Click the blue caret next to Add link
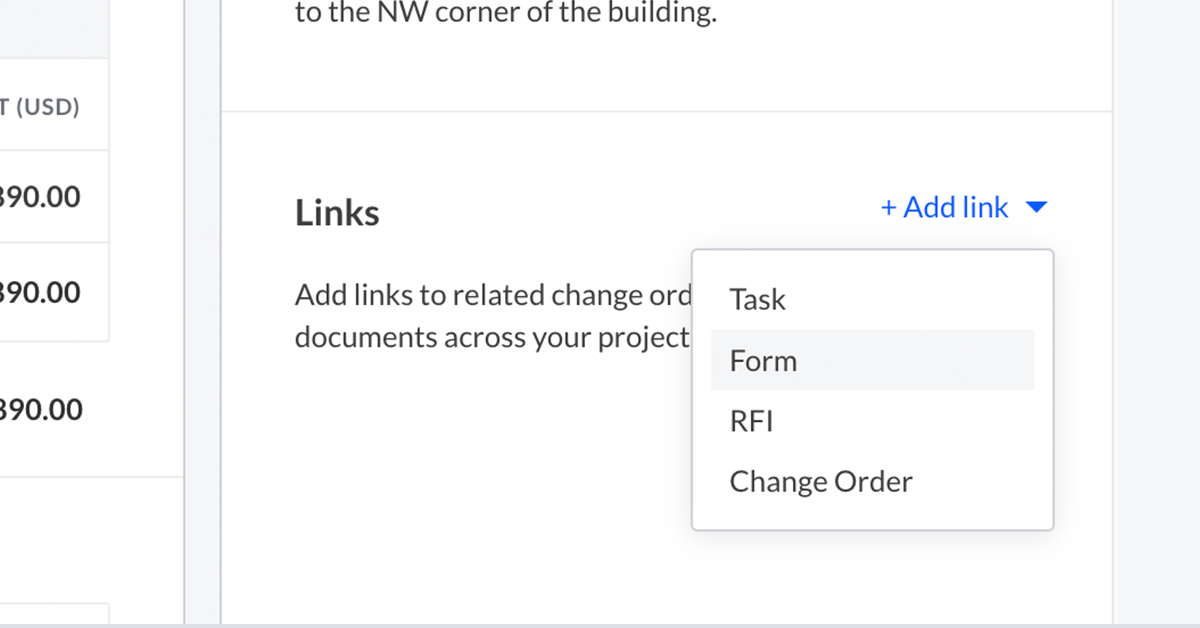This screenshot has height=628, width=1200. tap(1037, 208)
